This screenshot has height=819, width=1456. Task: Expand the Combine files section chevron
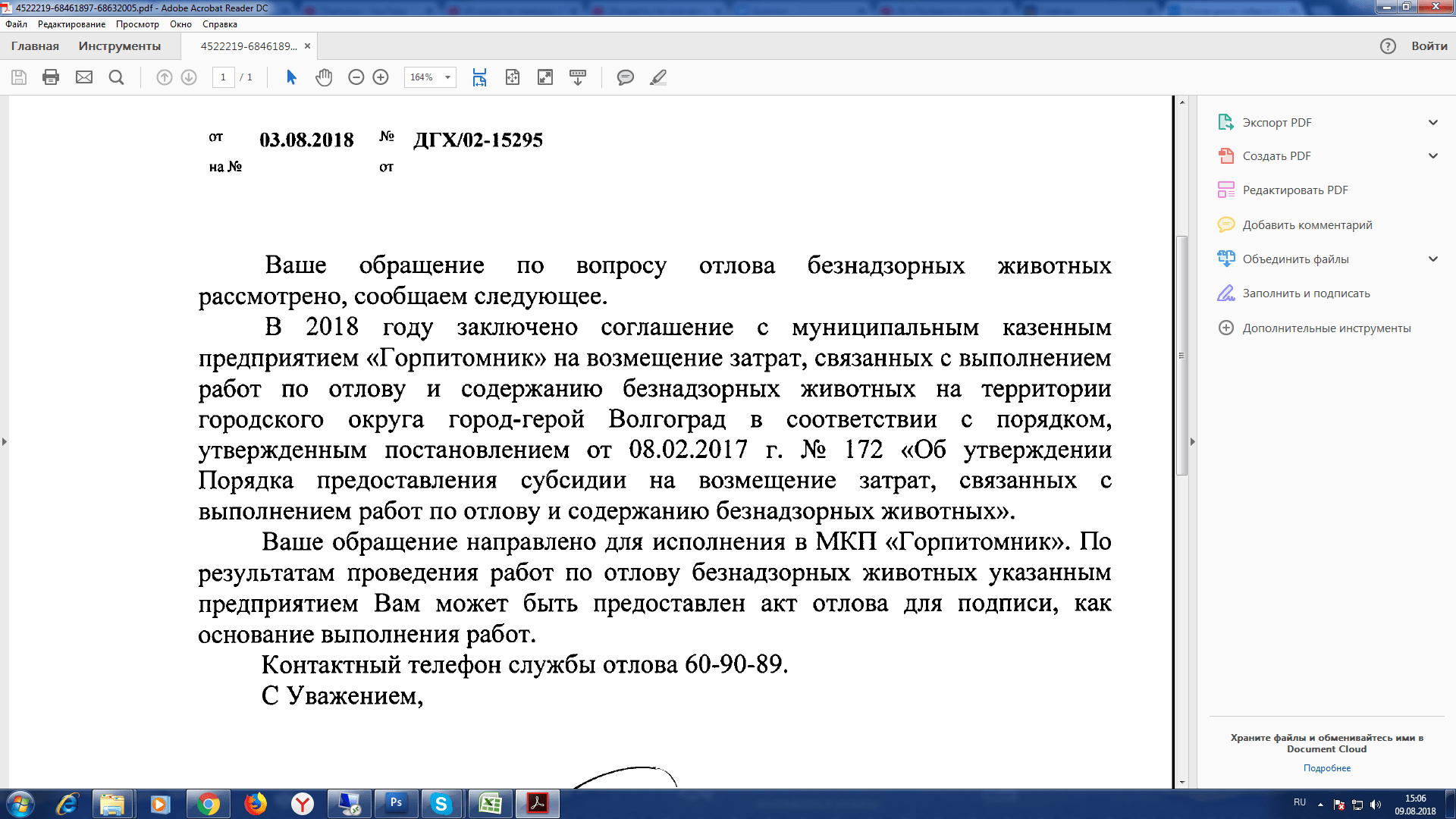(1432, 259)
